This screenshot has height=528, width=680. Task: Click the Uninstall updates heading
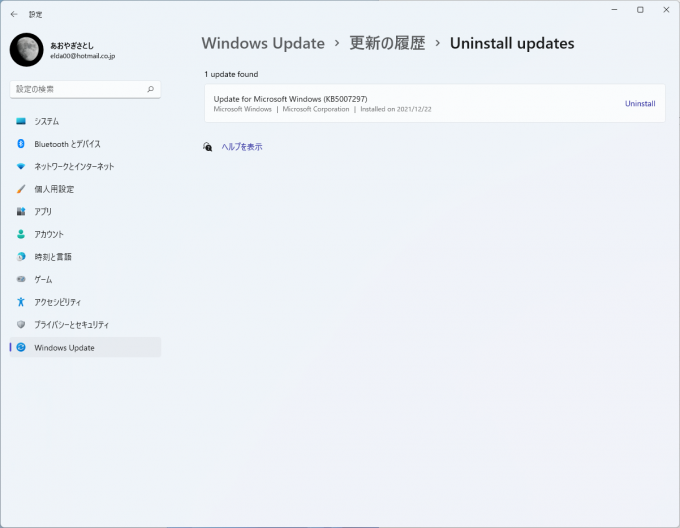pos(512,43)
